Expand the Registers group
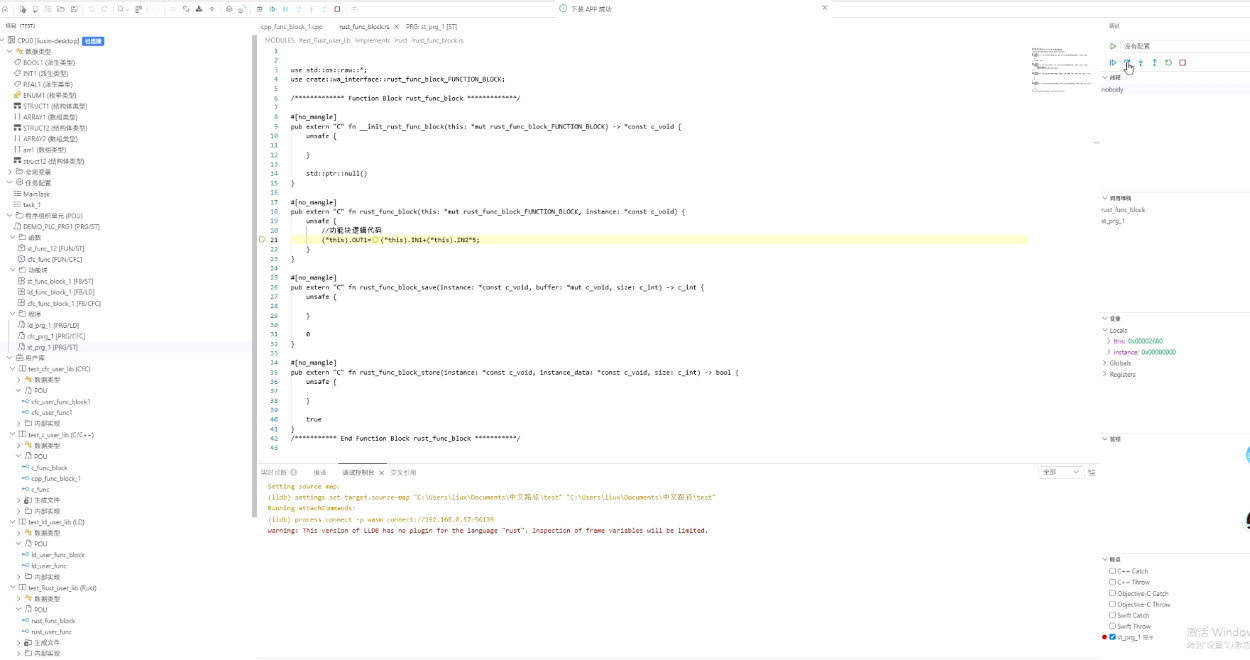 coord(1106,374)
